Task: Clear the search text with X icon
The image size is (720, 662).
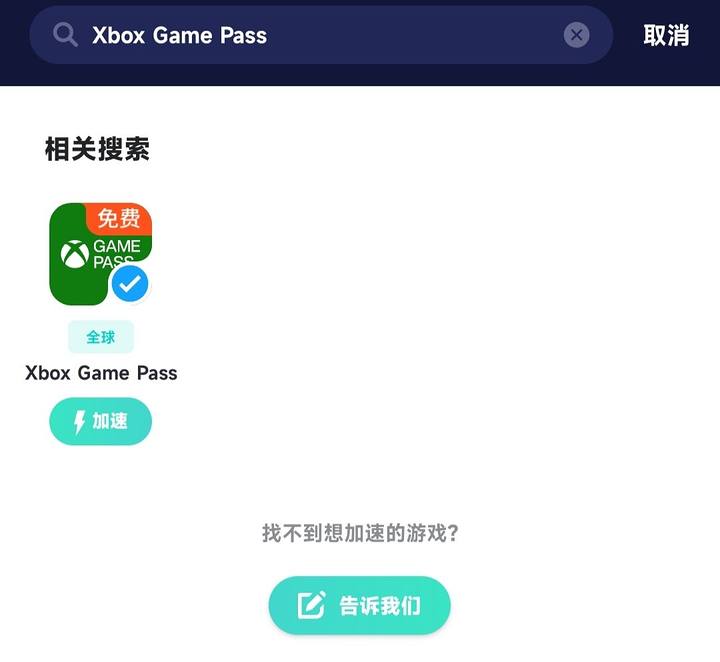Action: (x=576, y=35)
